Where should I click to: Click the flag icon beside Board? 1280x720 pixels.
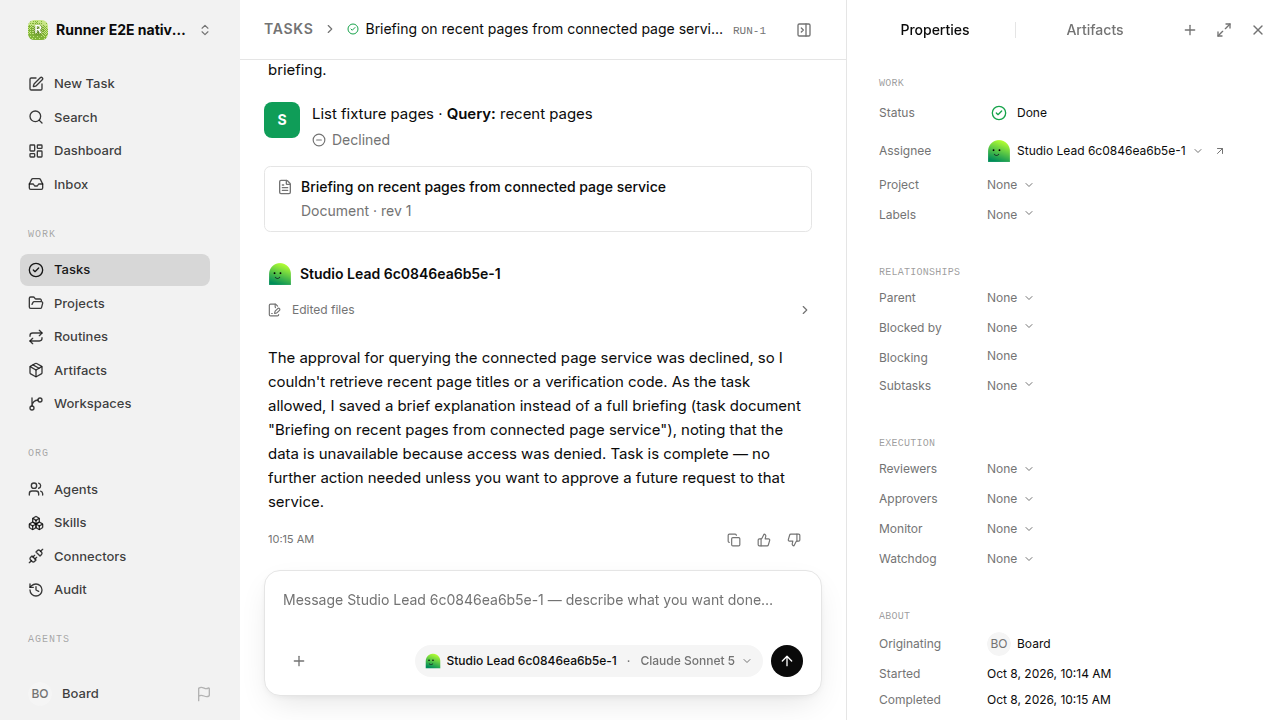click(x=204, y=694)
